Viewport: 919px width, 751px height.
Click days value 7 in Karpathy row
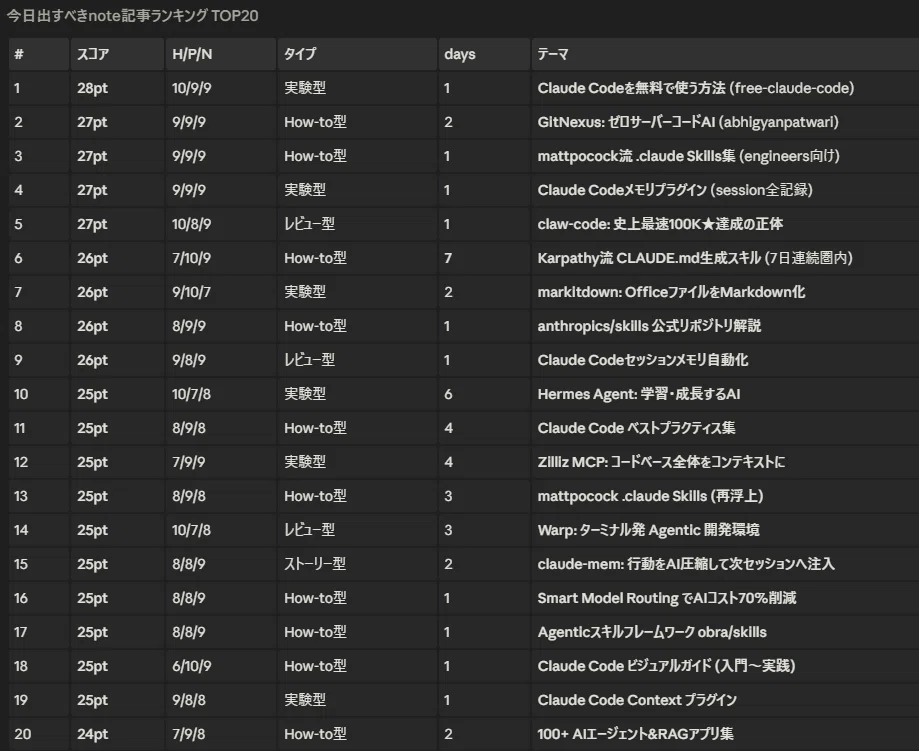(484, 259)
